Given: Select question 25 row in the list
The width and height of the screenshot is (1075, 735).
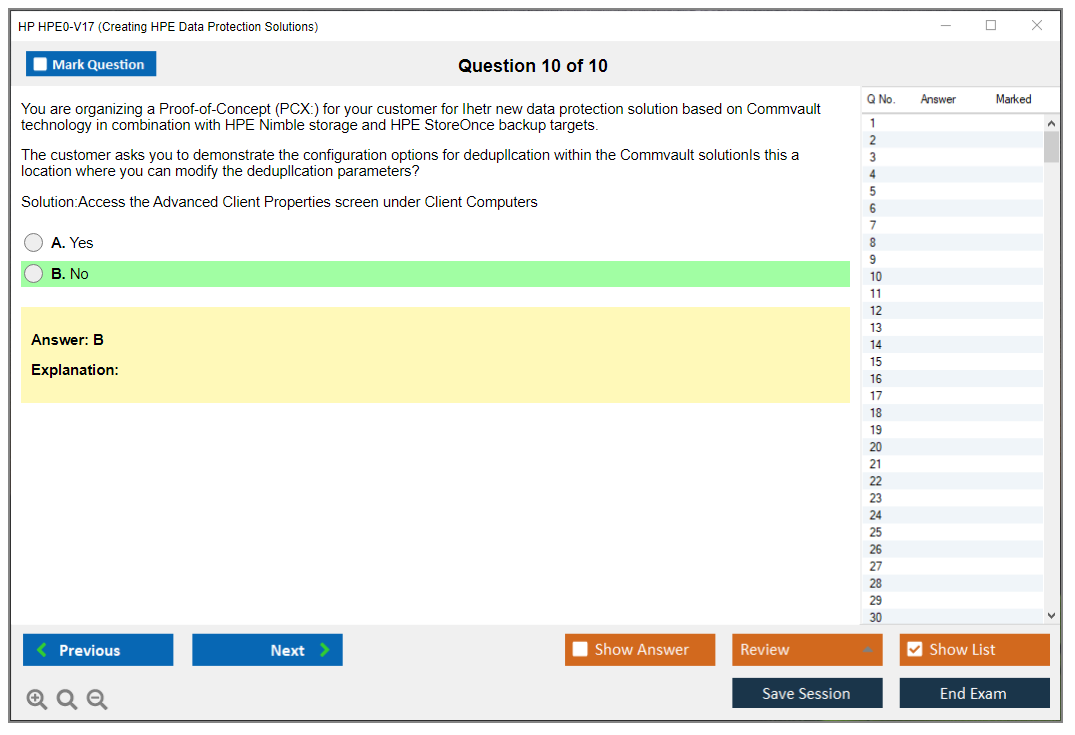Looking at the screenshot, I should coord(876,533).
